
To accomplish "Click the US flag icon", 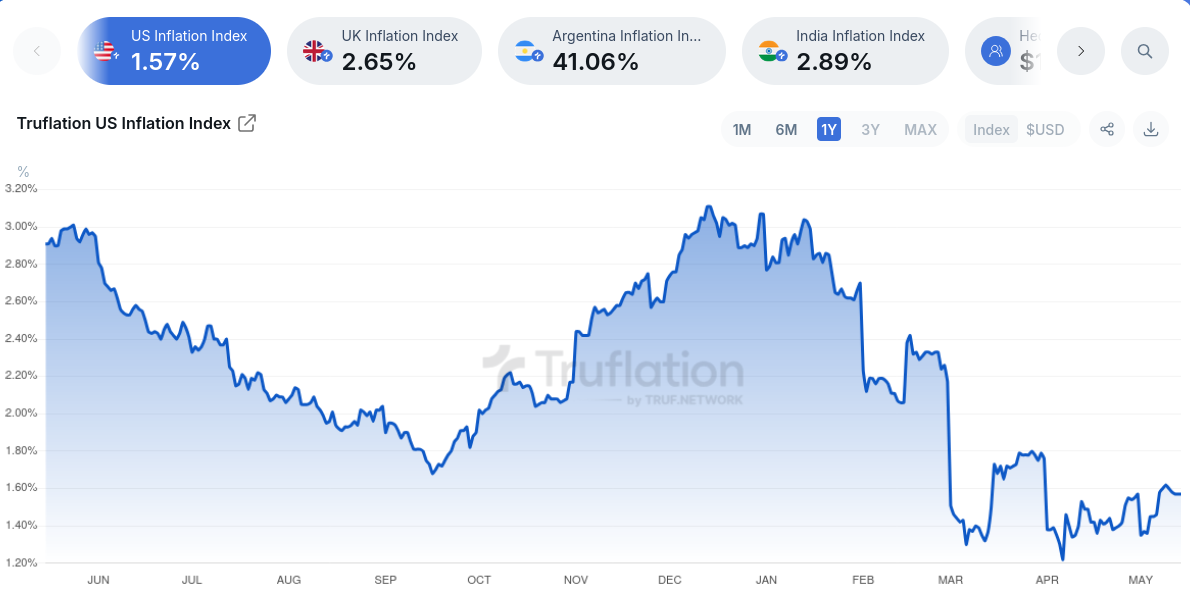I will pyautogui.click(x=105, y=51).
